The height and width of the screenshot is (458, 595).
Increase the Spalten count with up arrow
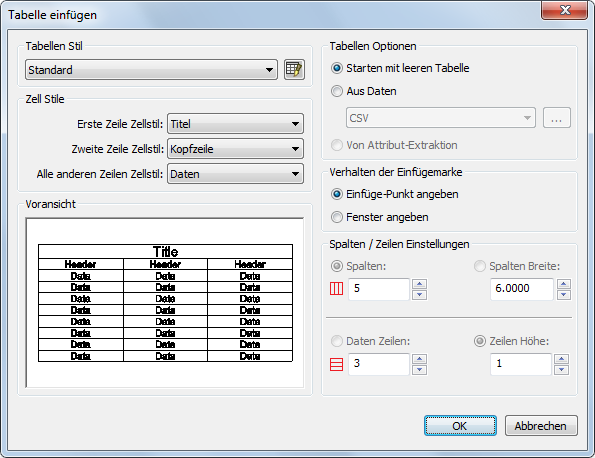tap(419, 284)
